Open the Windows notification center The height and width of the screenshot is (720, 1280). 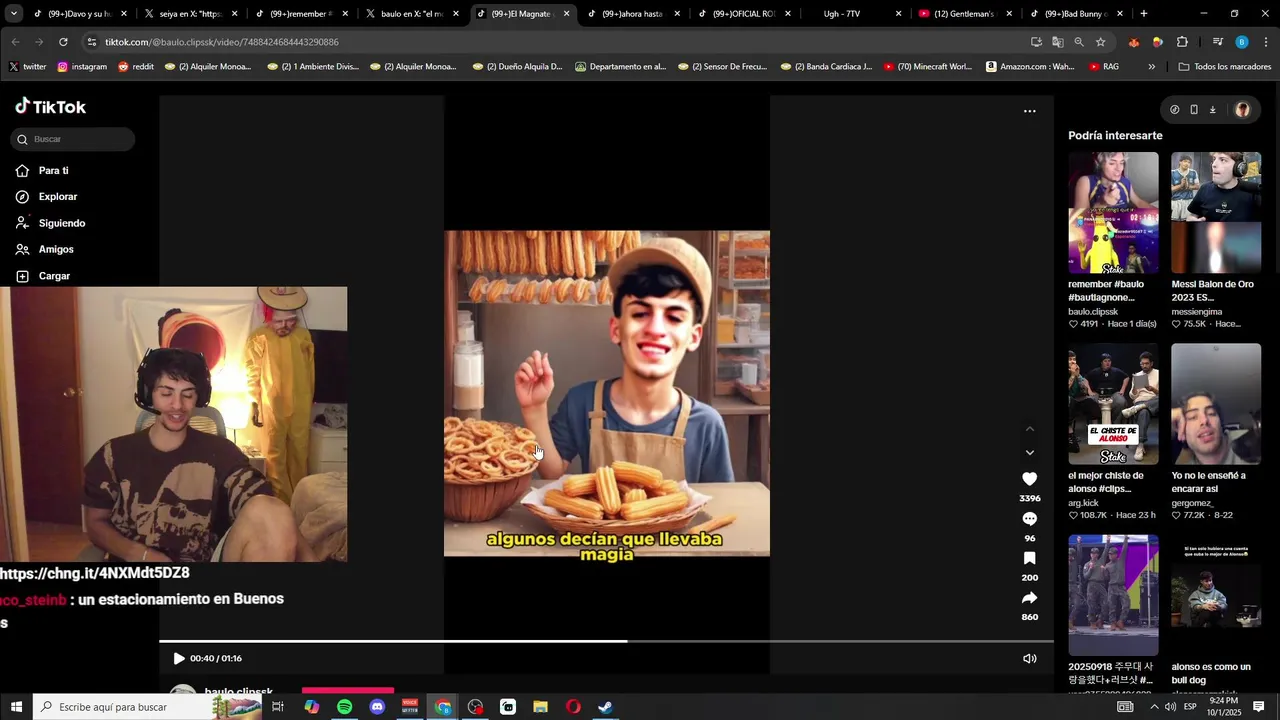coord(1259,707)
